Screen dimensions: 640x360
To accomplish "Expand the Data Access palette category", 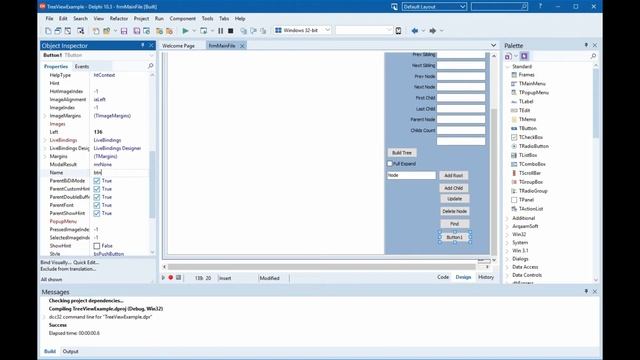I will (507, 267).
